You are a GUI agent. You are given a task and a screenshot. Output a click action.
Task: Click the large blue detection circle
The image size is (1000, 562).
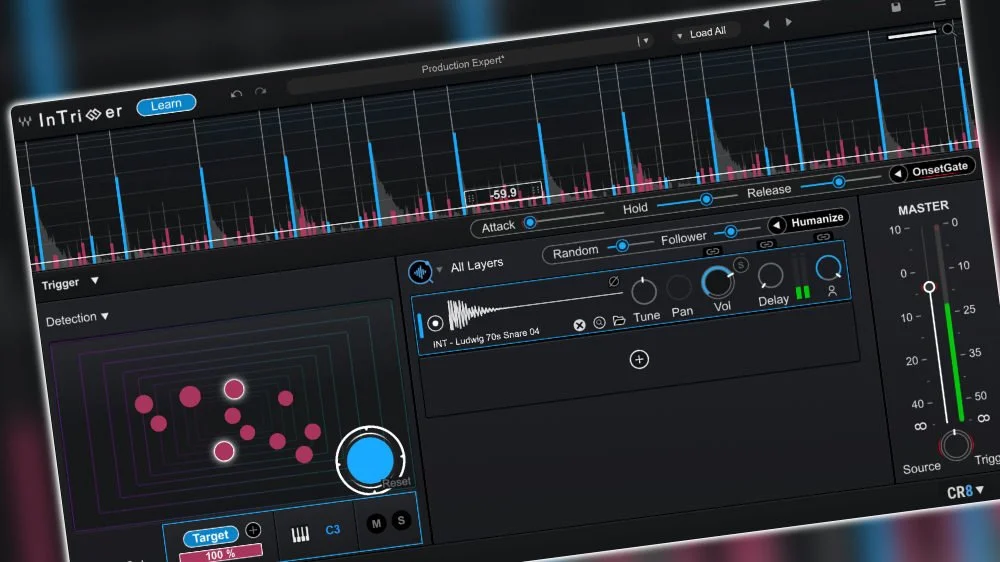(370, 461)
